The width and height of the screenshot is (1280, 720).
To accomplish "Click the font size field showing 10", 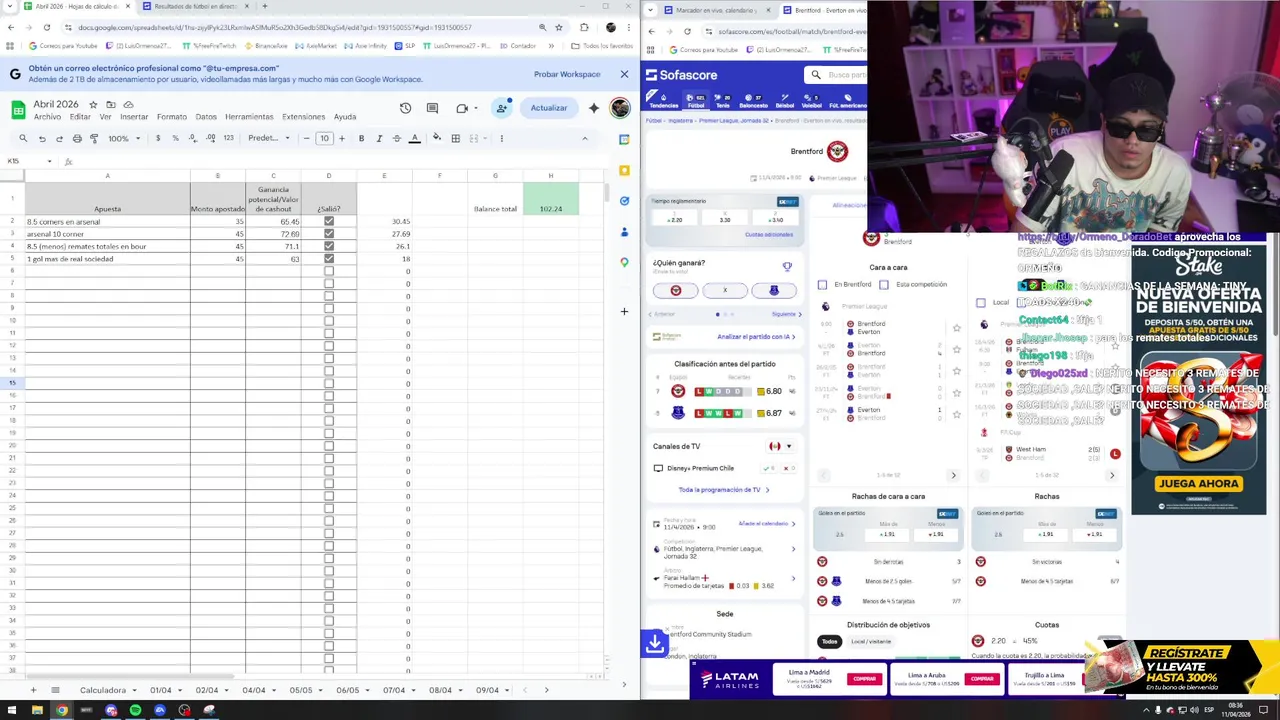I will pyautogui.click(x=324, y=138).
